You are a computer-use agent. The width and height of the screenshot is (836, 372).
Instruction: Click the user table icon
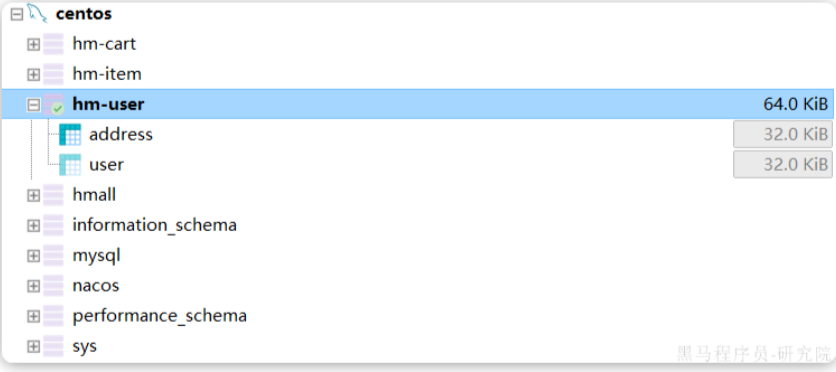coord(70,165)
